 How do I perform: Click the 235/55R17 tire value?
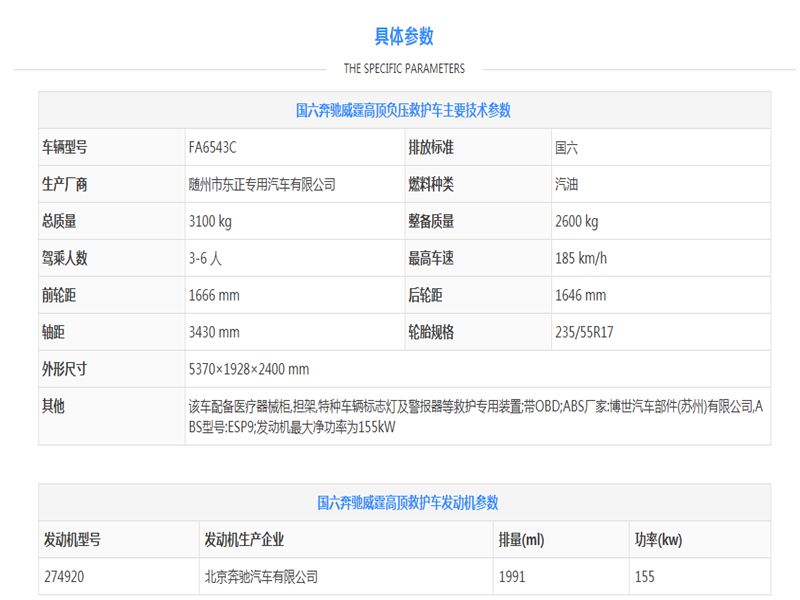[x=584, y=332]
